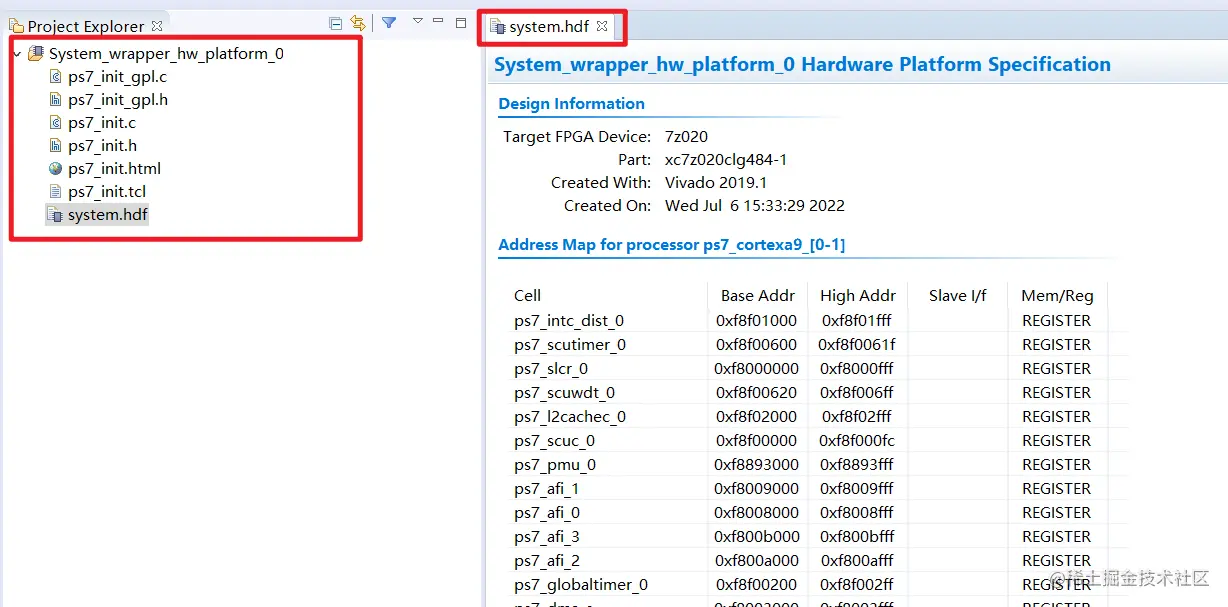The image size is (1228, 607).
Task: Click the ps7_afi_1 cell
Action: click(547, 489)
